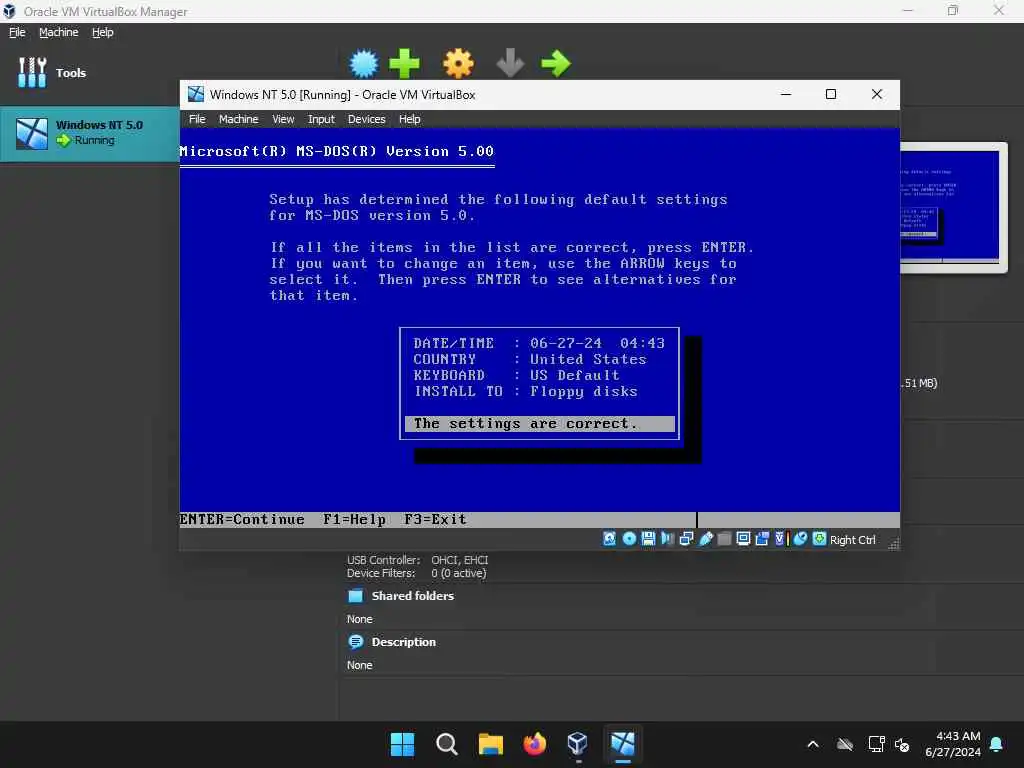Screen dimensions: 1024x768
Task: Click the recording status bar icon
Action: coord(761,539)
